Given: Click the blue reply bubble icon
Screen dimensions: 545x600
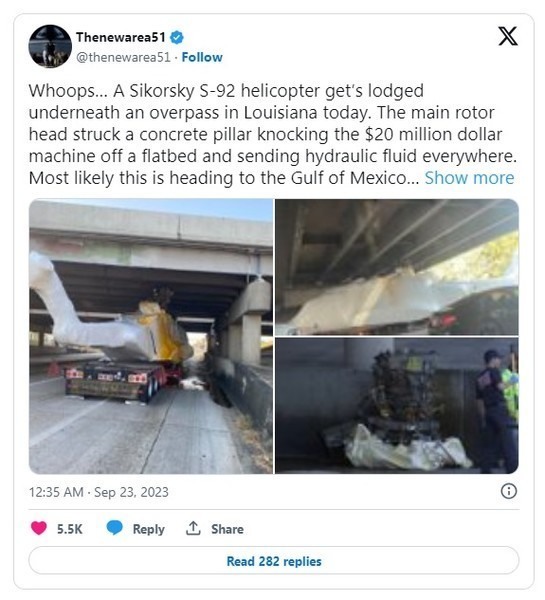Looking at the screenshot, I should pyautogui.click(x=114, y=528).
